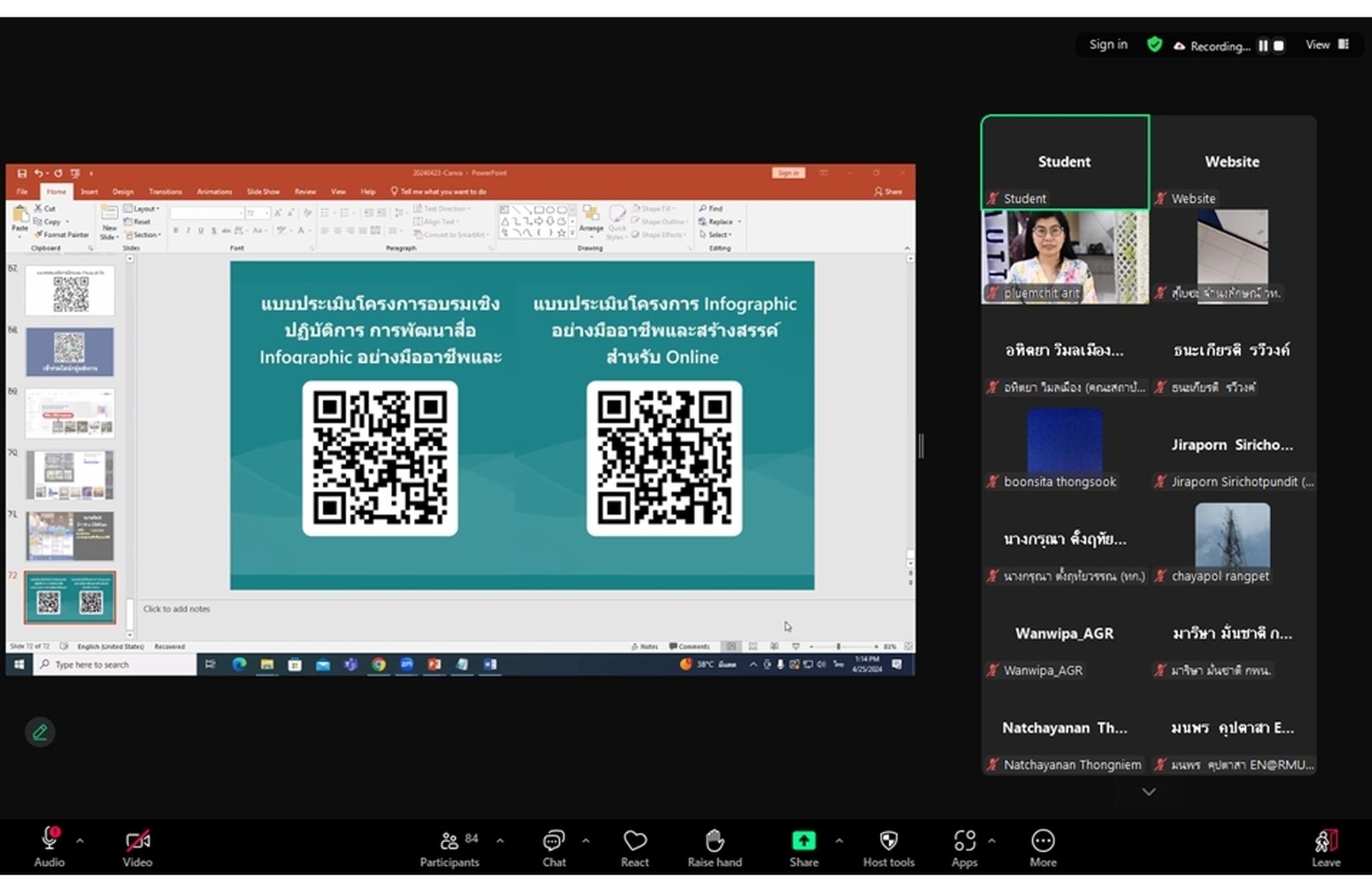Click Sign in at Zoom top bar
Image resolution: width=1372 pixels, height=892 pixels.
(x=1108, y=44)
